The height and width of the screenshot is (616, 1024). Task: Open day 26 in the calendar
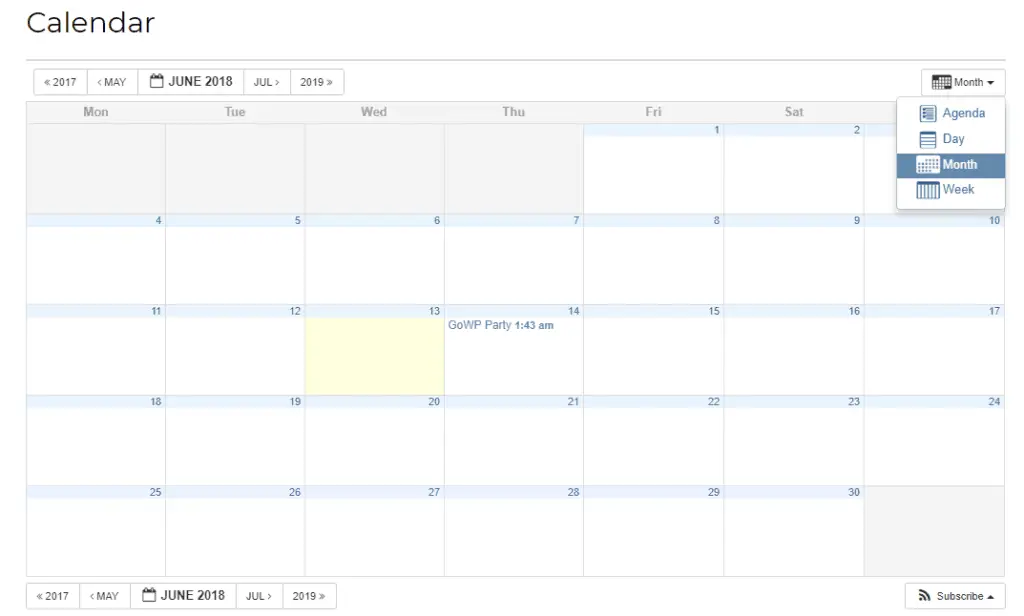295,493
